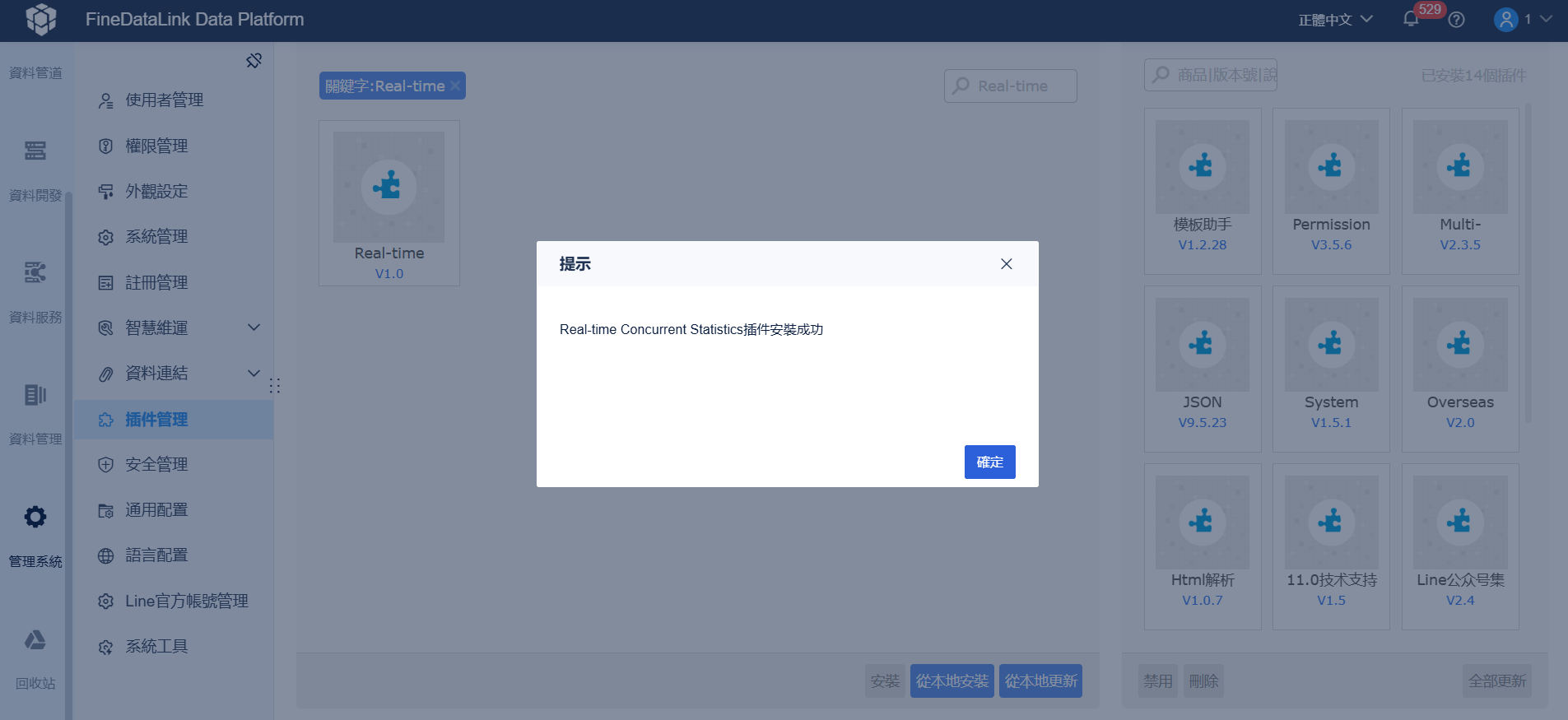Select the 11.0技术支持 plugin icon
1568x720 pixels.
click(1331, 523)
